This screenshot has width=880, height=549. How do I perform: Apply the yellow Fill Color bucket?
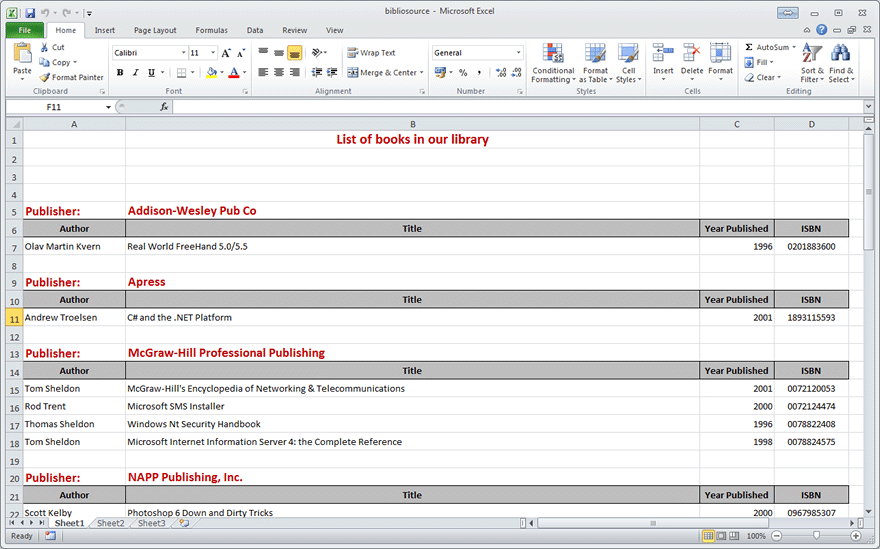click(x=212, y=72)
